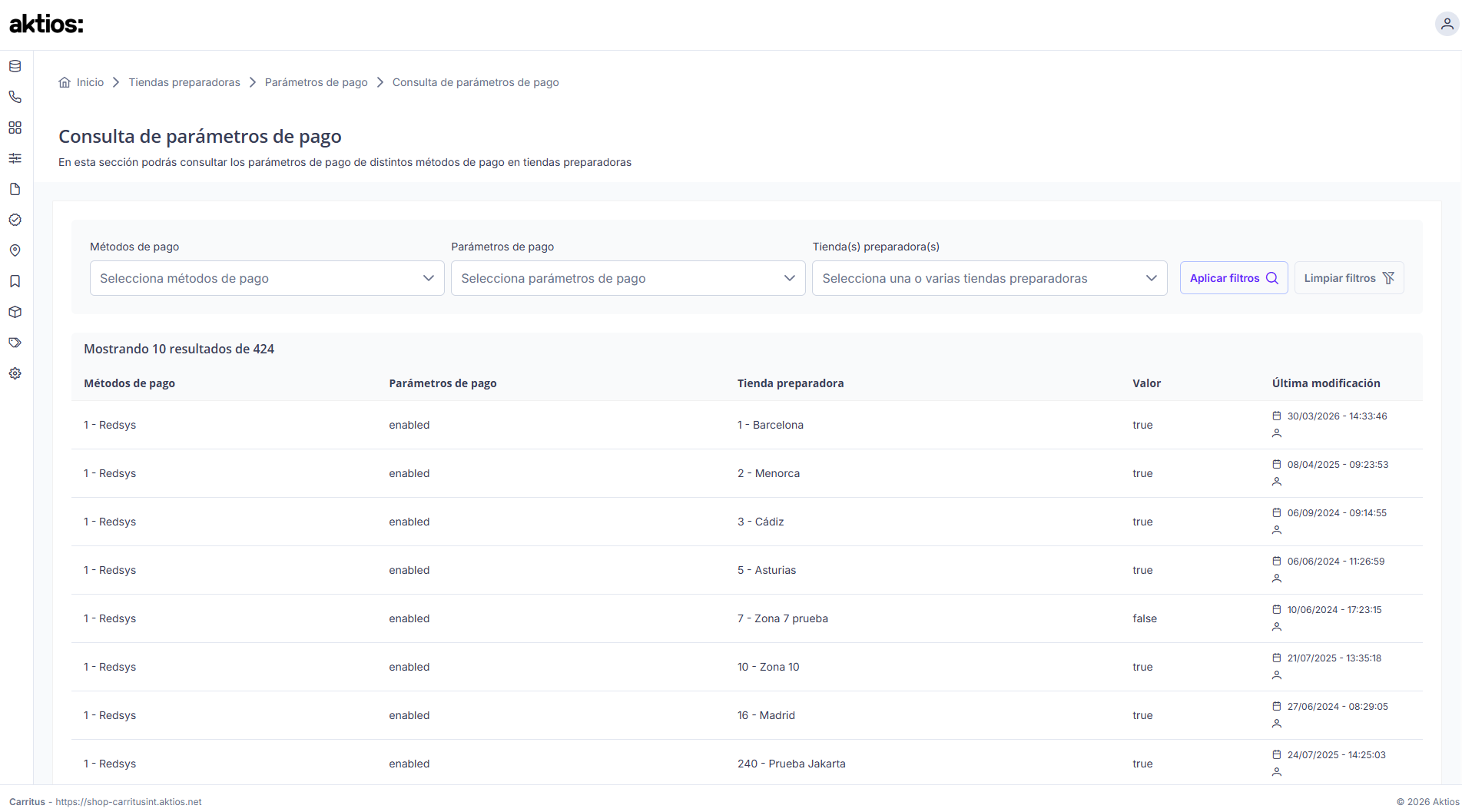Open the gear settings sidebar icon
Image resolution: width=1462 pixels, height=812 pixels.
pyautogui.click(x=15, y=373)
